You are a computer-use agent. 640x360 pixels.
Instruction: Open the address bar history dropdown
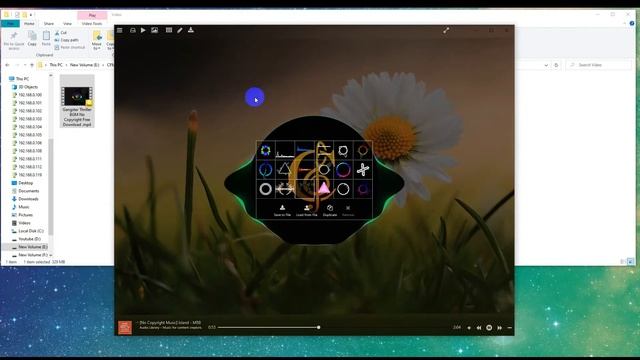click(546, 65)
